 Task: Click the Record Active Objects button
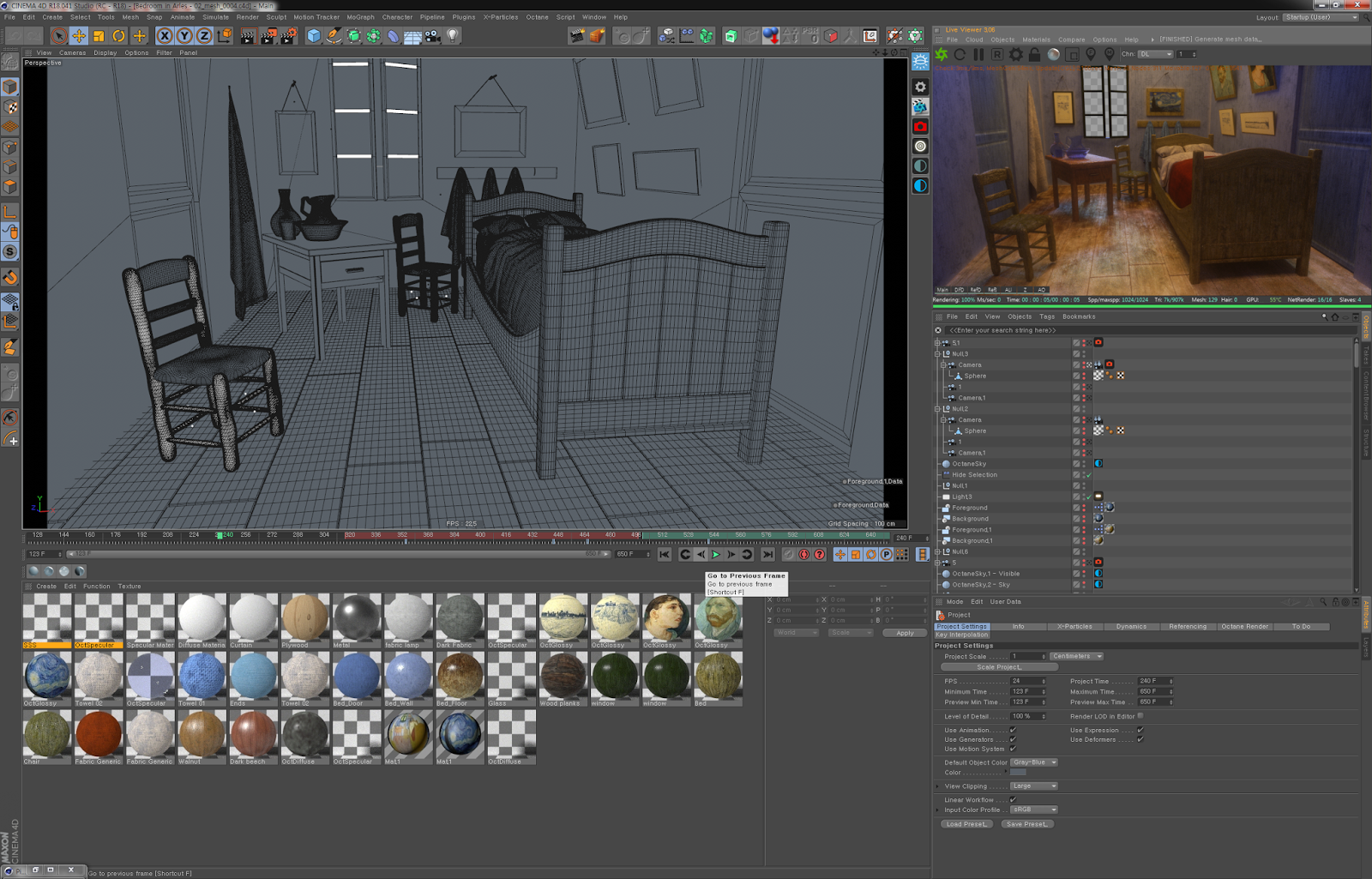click(x=788, y=555)
